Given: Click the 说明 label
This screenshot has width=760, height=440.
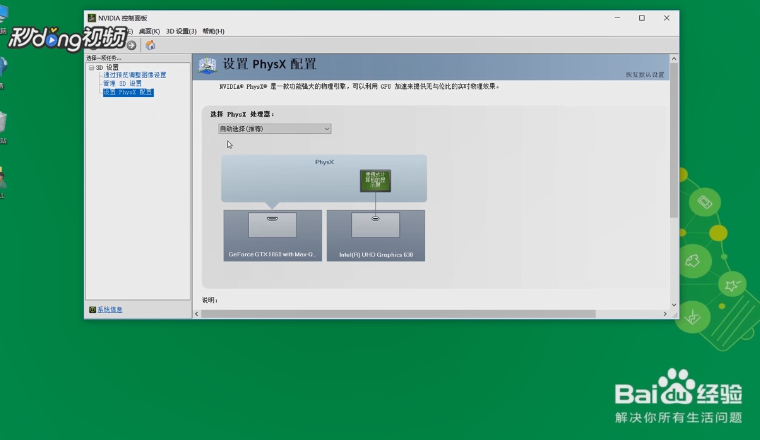Looking at the screenshot, I should coord(209,300).
